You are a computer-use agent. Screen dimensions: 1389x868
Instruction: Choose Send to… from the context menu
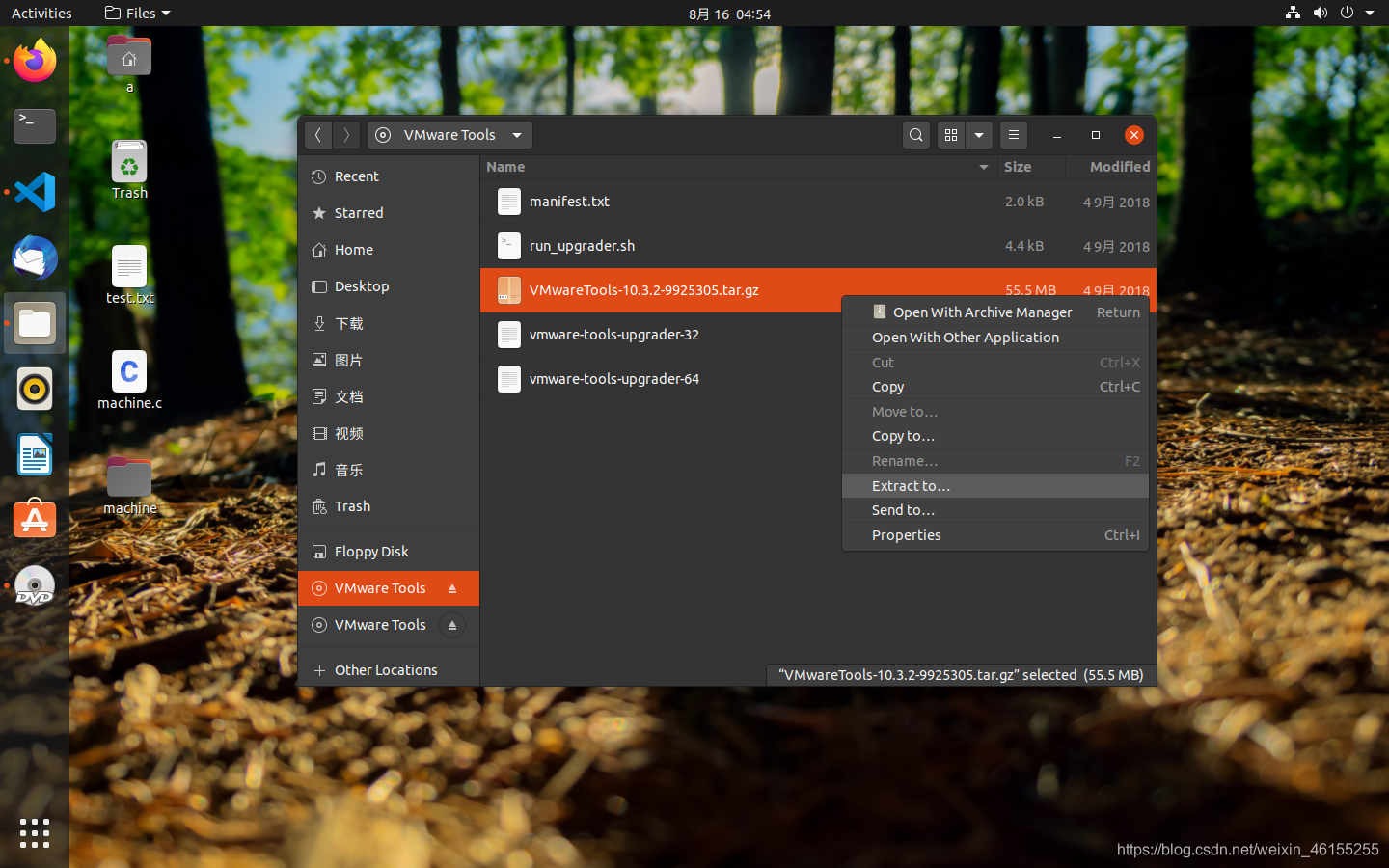point(995,510)
